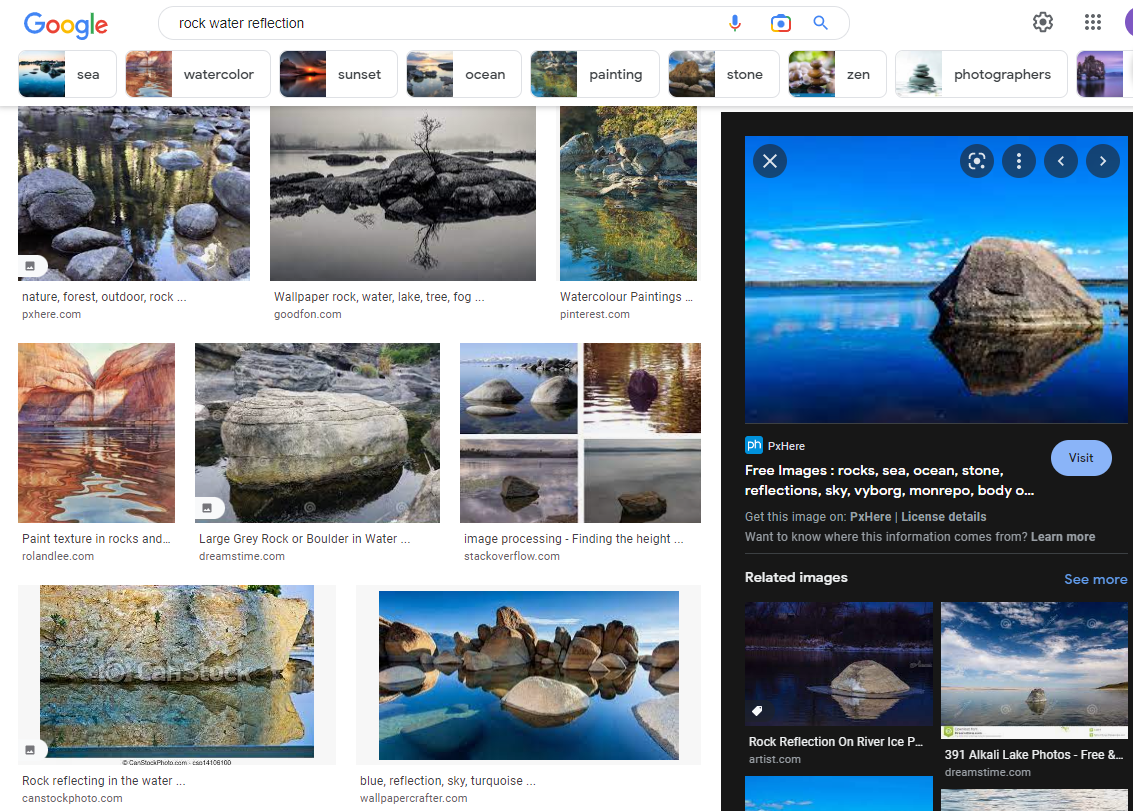
Task: Click the magnifying glass search button
Action: (821, 23)
